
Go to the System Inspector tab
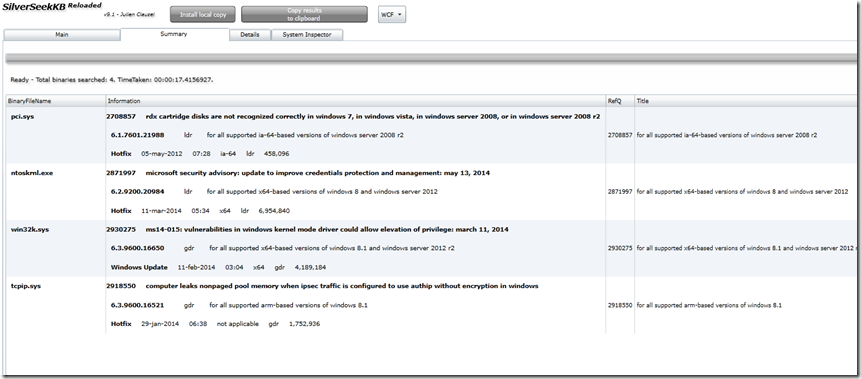(x=307, y=35)
